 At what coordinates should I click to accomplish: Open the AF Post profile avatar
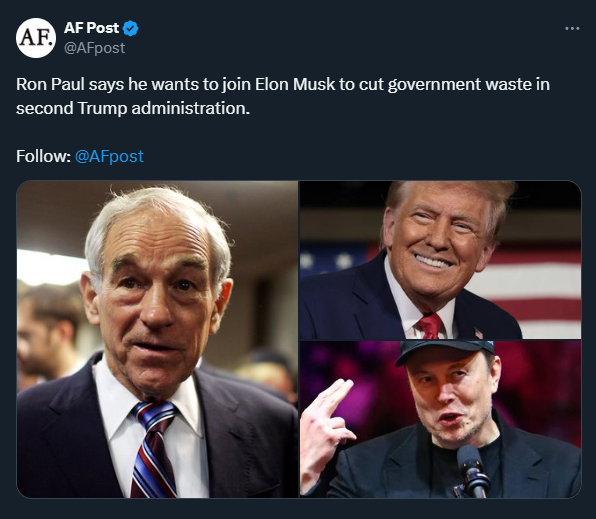click(x=36, y=38)
